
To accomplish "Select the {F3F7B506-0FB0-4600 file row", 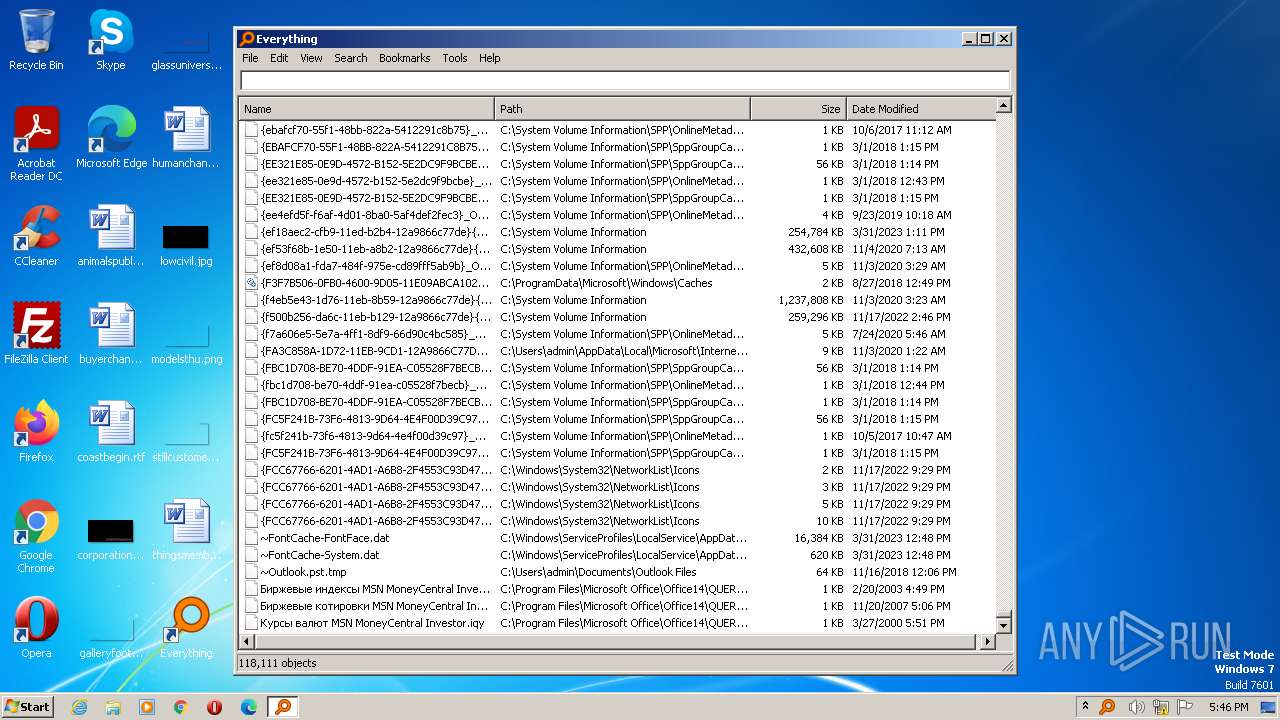I will (x=617, y=283).
